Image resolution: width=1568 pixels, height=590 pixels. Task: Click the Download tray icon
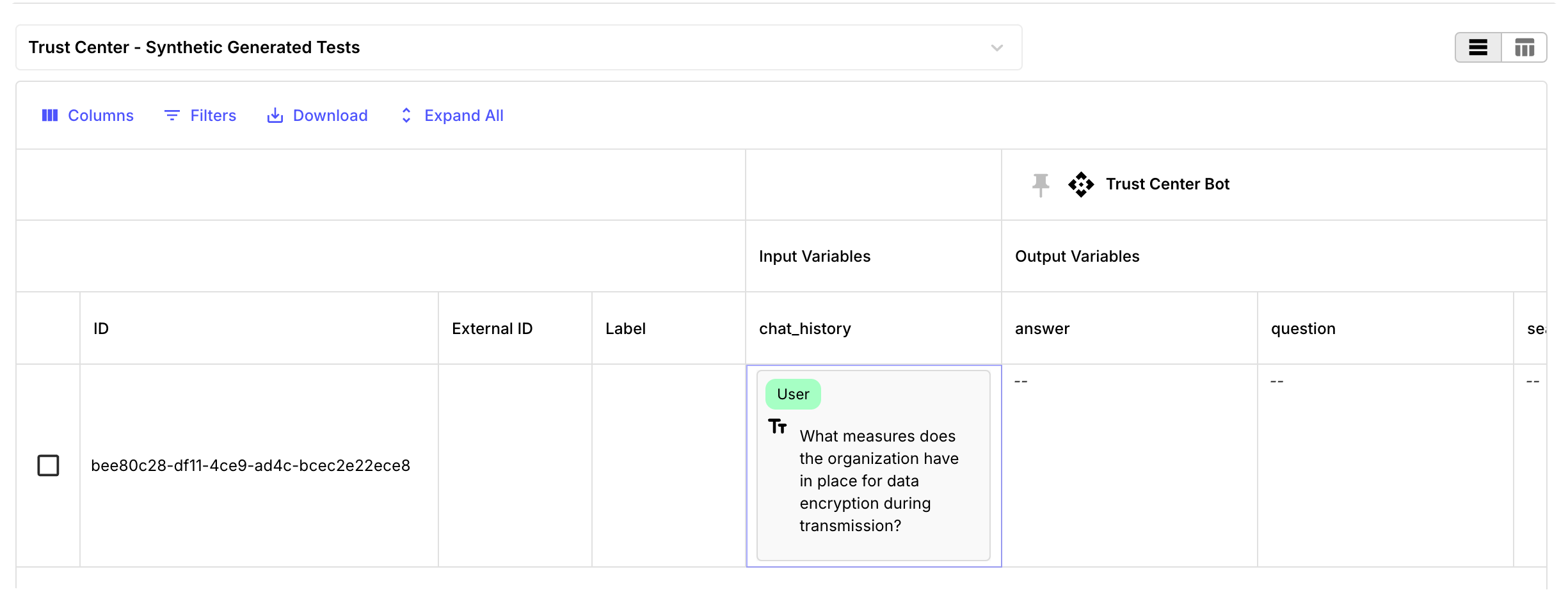pyautogui.click(x=275, y=115)
